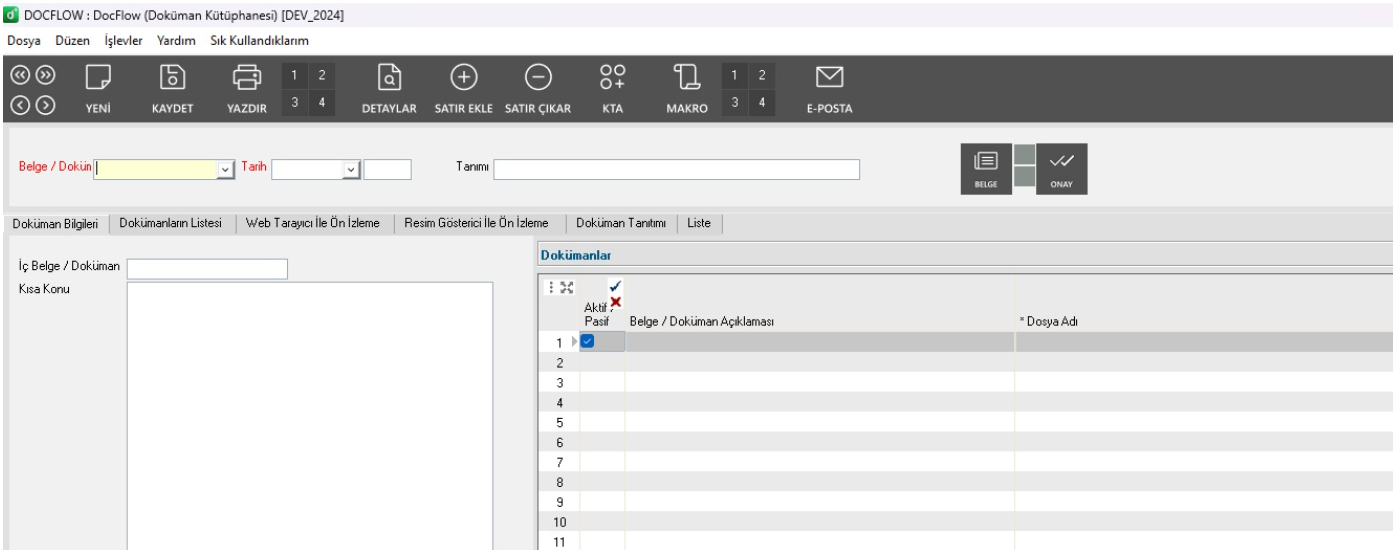Toggle the Aktif/Pasif checkbox in row 1
The height and width of the screenshot is (550, 1393).
(588, 342)
